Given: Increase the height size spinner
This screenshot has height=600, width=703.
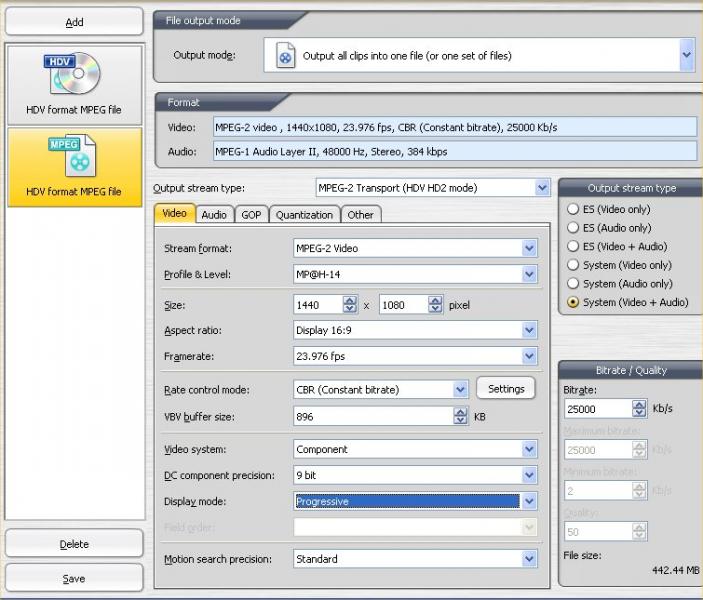Looking at the screenshot, I should 436,300.
